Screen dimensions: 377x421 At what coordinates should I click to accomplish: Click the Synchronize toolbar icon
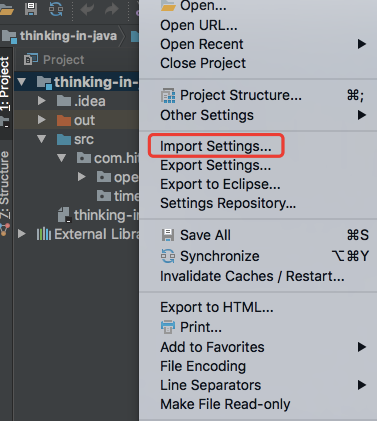56,8
